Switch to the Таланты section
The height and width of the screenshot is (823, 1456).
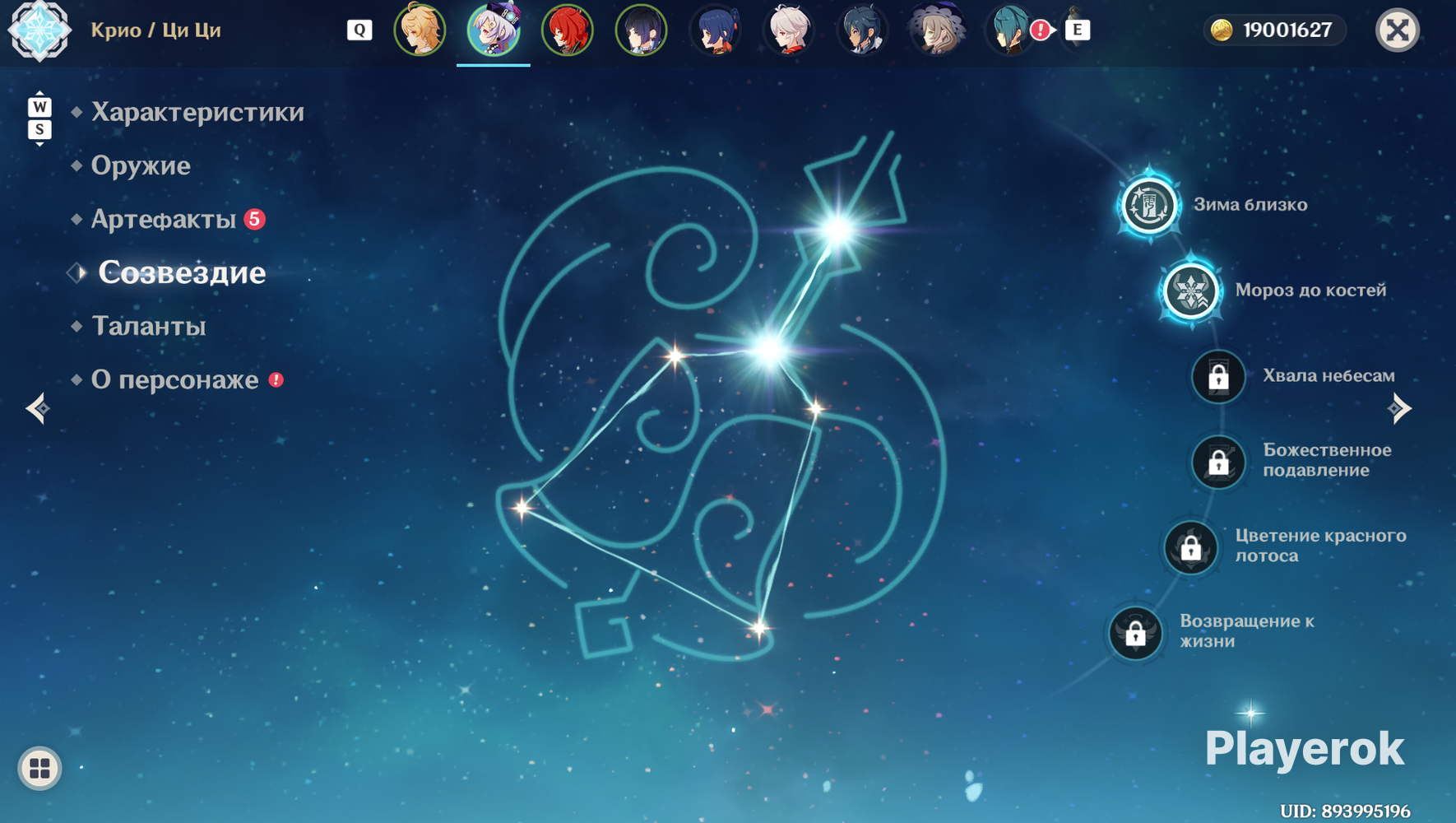pos(148,326)
